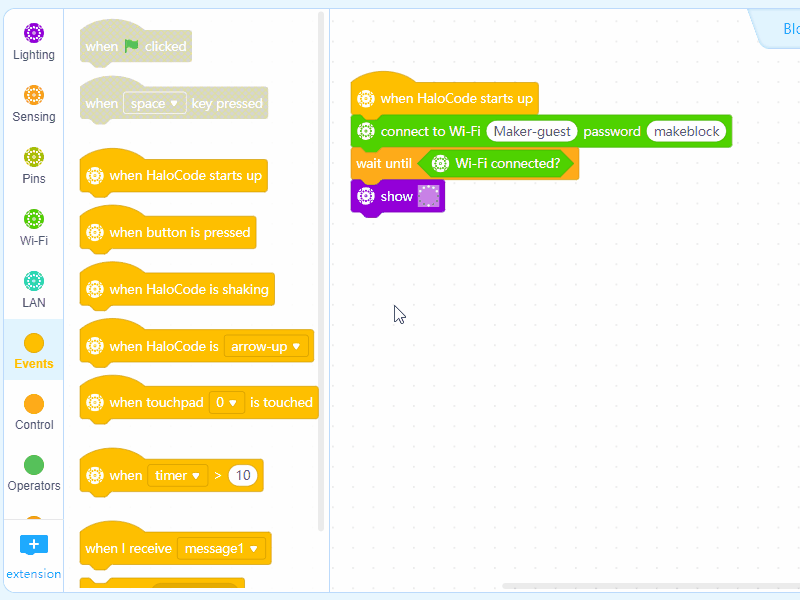Open the 'timer' dropdown in when block

coord(178,476)
